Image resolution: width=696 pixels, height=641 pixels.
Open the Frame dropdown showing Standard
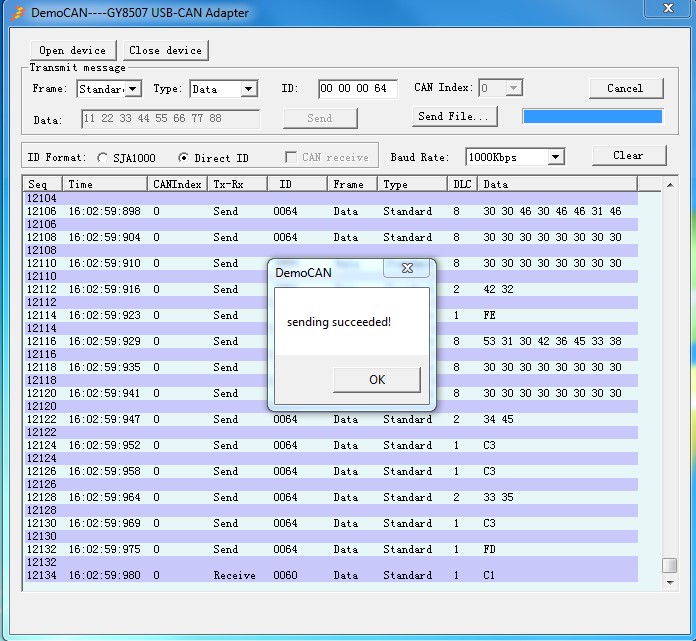132,89
